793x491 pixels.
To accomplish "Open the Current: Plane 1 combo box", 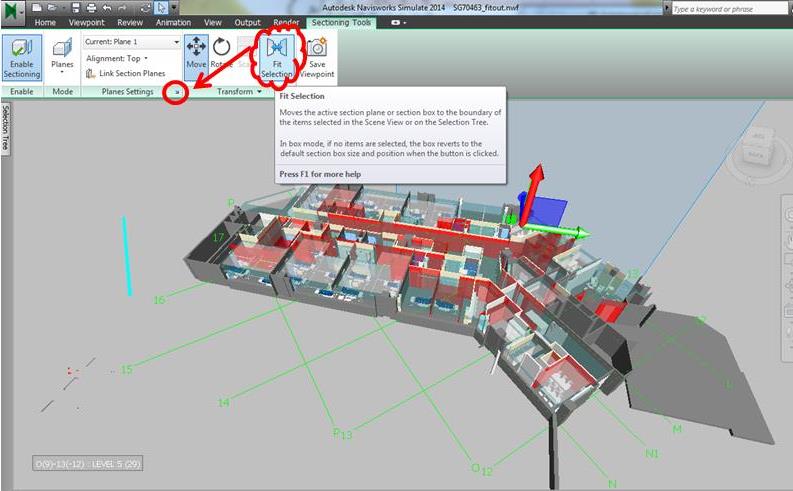I will pos(131,41).
